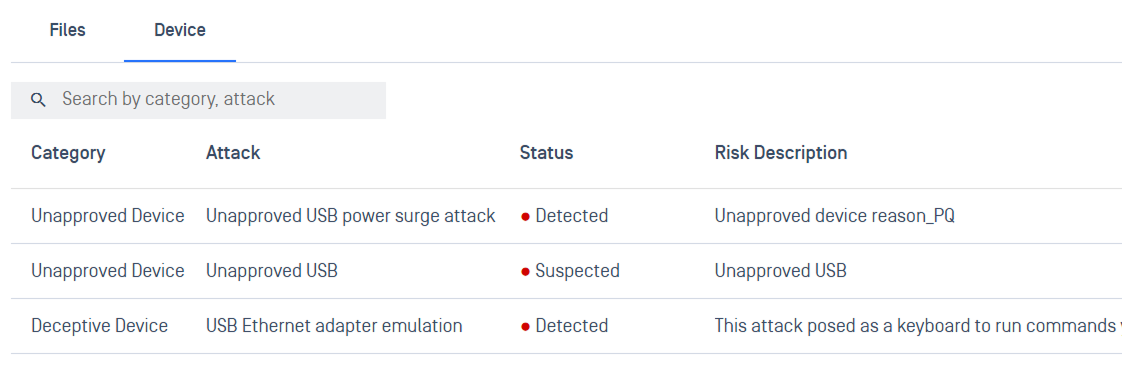Sort by the Category column header

68,152
